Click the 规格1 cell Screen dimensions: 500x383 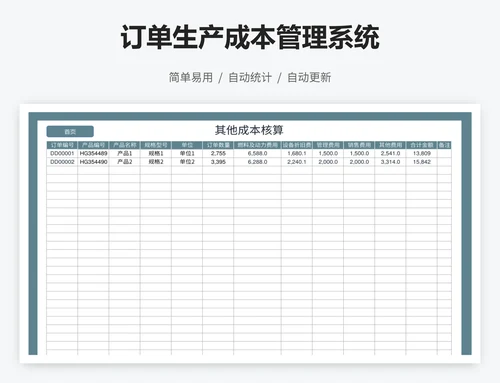click(156, 153)
